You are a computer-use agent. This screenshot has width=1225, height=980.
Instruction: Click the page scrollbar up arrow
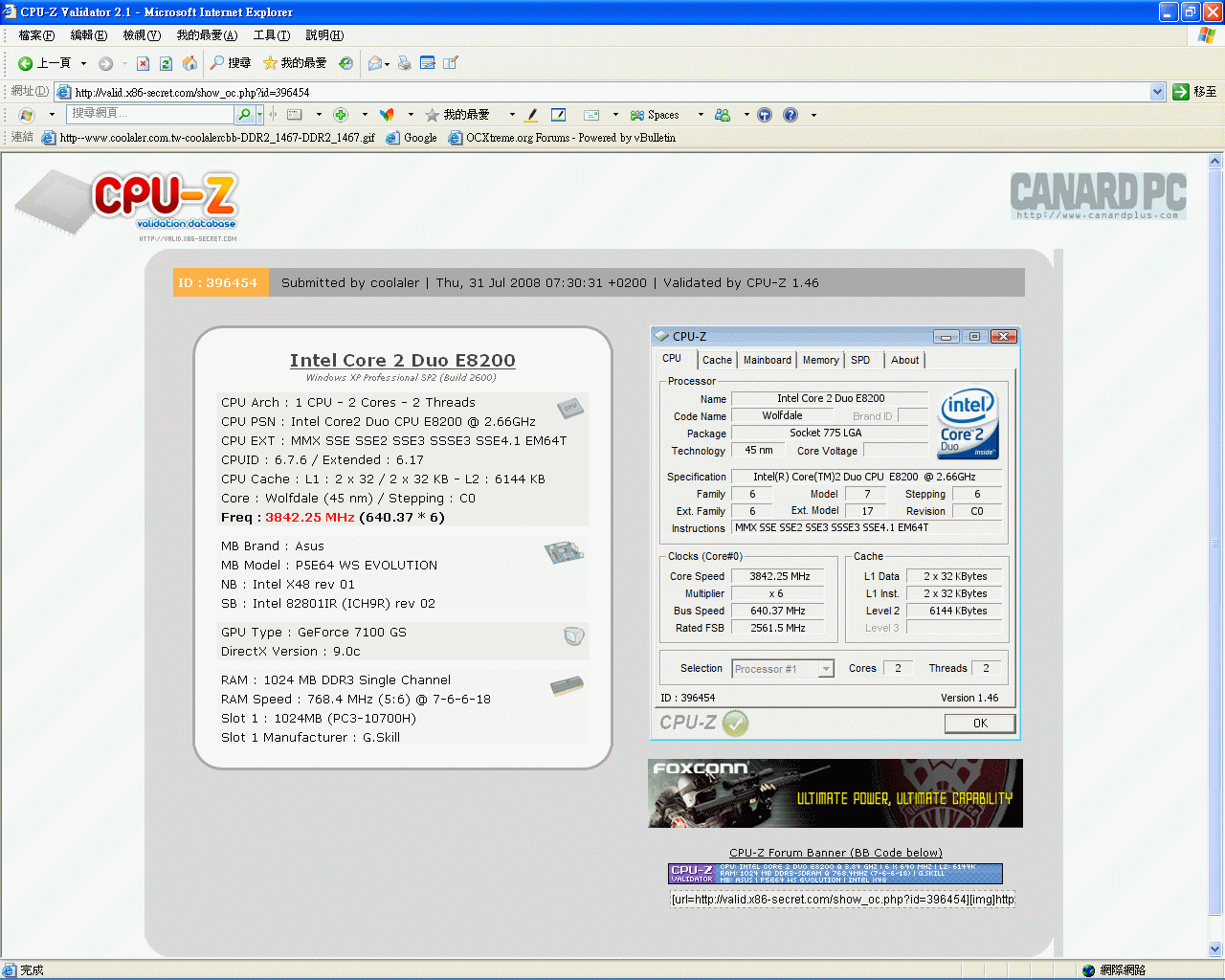[x=1215, y=161]
